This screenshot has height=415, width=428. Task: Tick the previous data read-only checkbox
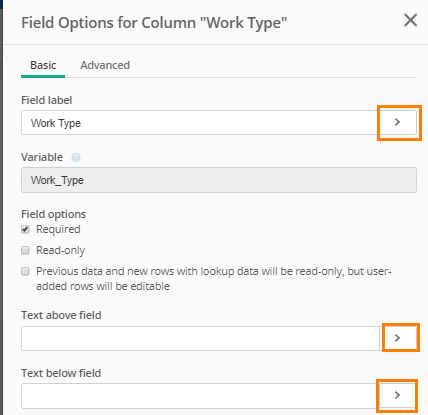[25, 271]
